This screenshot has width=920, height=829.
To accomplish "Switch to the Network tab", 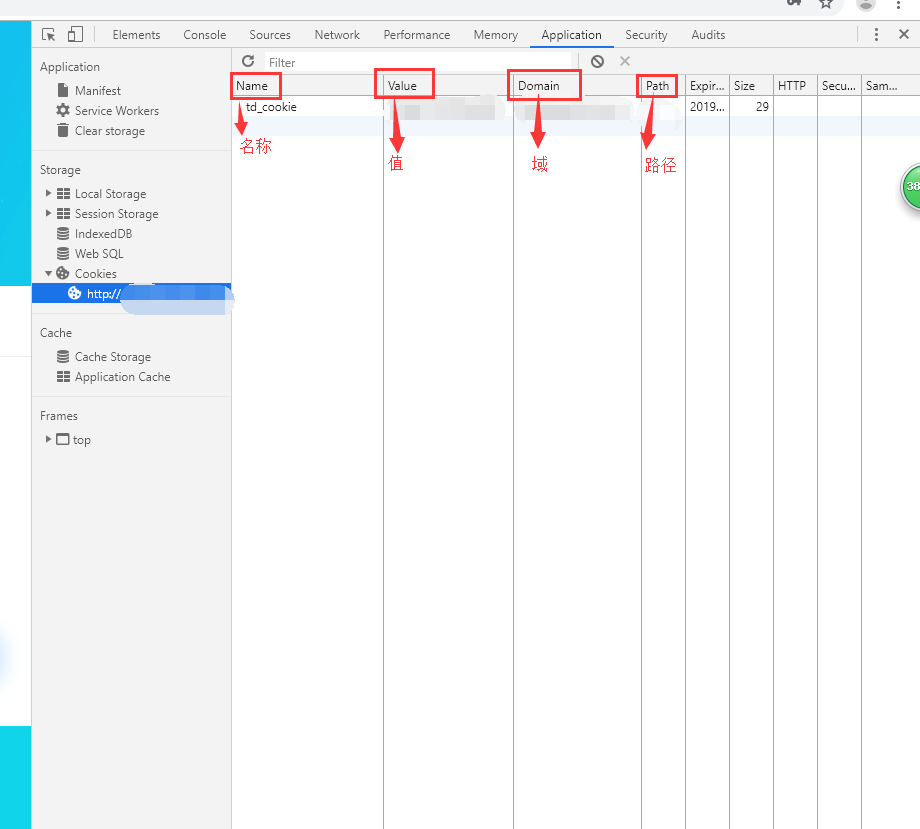I will tap(337, 35).
